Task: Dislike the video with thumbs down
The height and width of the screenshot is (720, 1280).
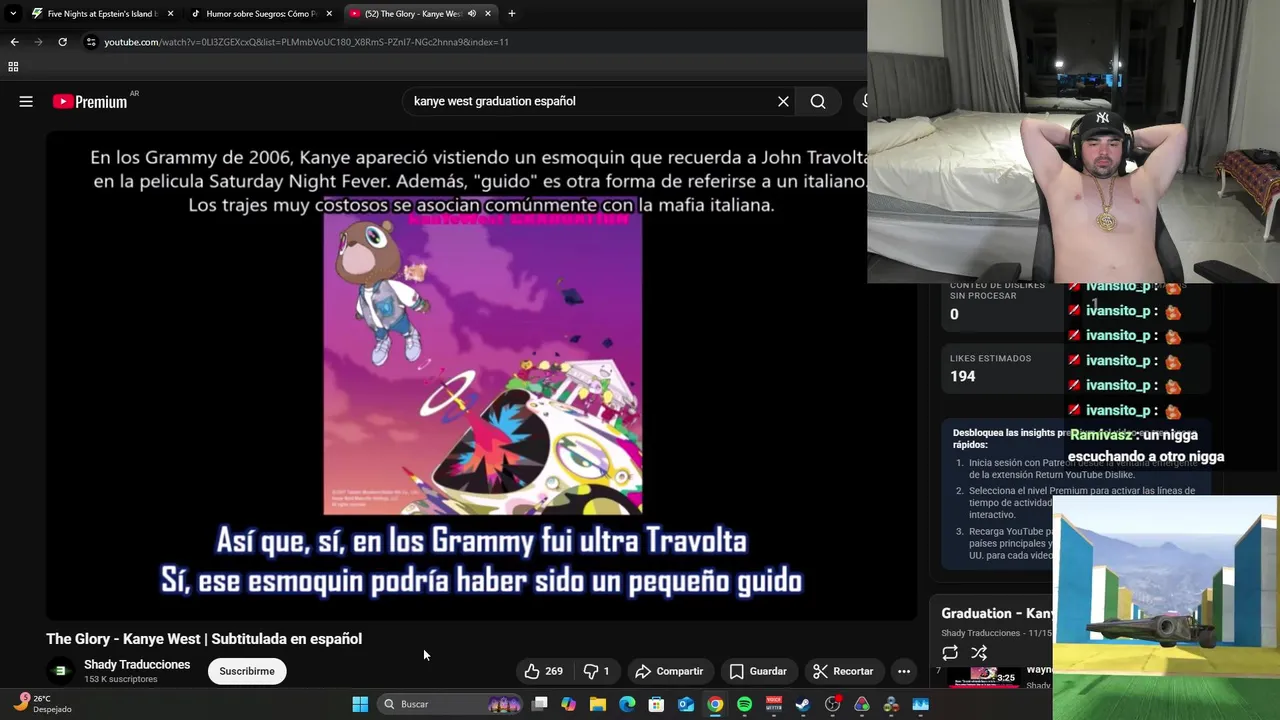Action: (x=596, y=671)
